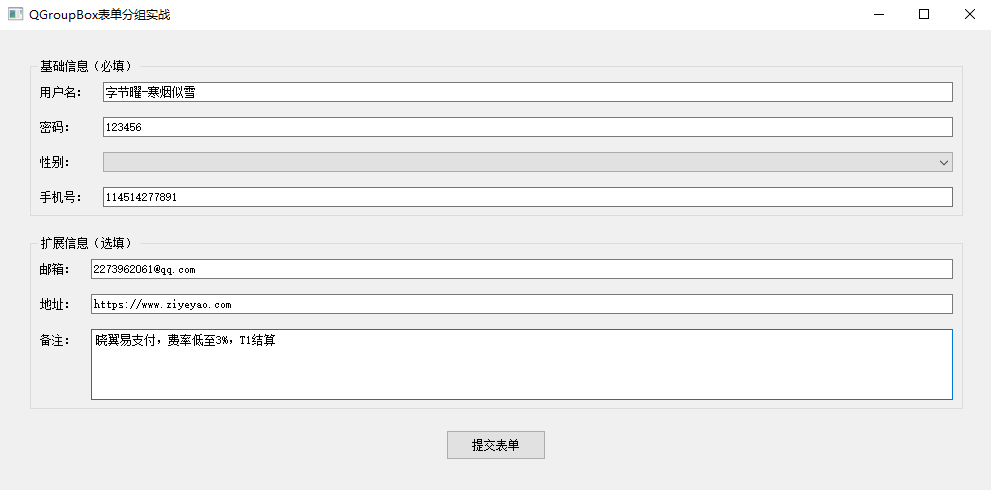This screenshot has height=490, width=991.
Task: Click the 用户名 label text
Action: click(x=60, y=93)
